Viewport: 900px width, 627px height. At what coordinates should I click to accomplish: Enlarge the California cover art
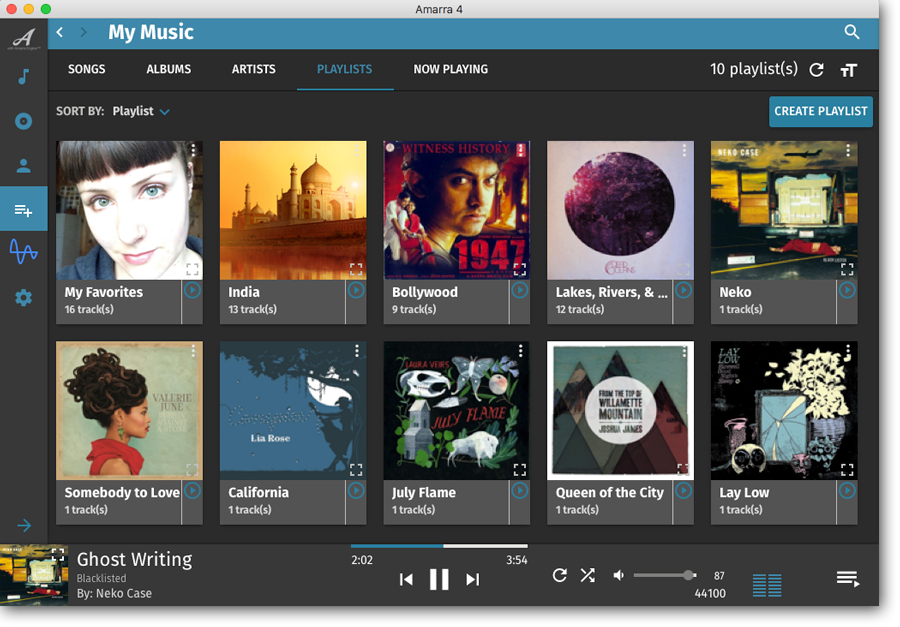click(x=356, y=470)
